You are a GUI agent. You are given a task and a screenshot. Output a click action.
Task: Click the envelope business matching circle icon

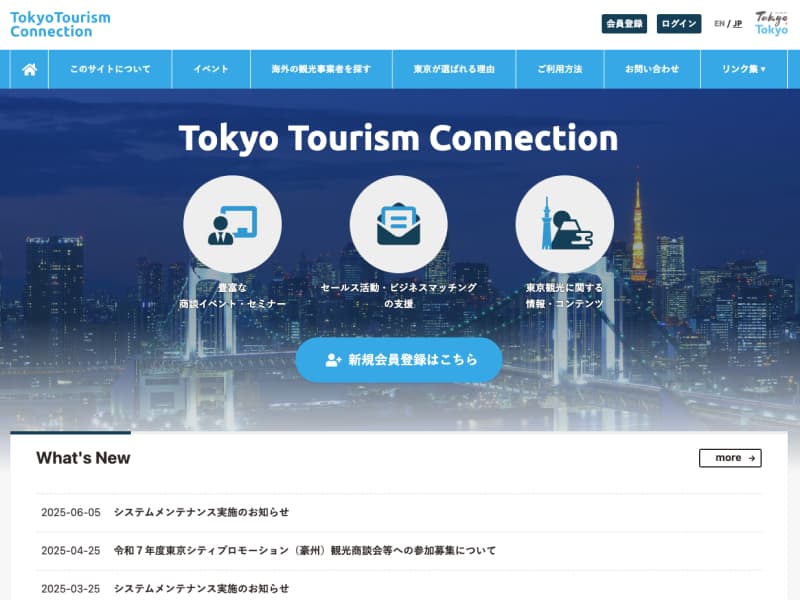[x=398, y=224]
